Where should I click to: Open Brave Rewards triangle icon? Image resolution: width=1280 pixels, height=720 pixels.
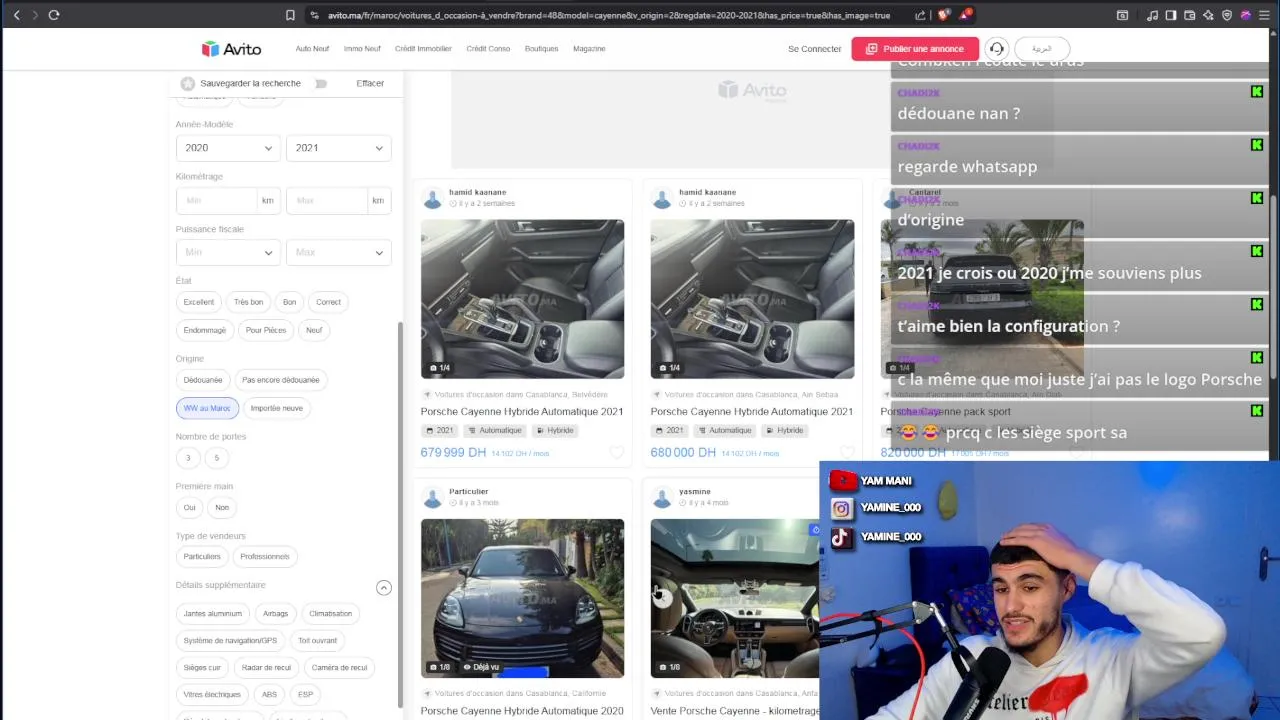pyautogui.click(x=965, y=15)
